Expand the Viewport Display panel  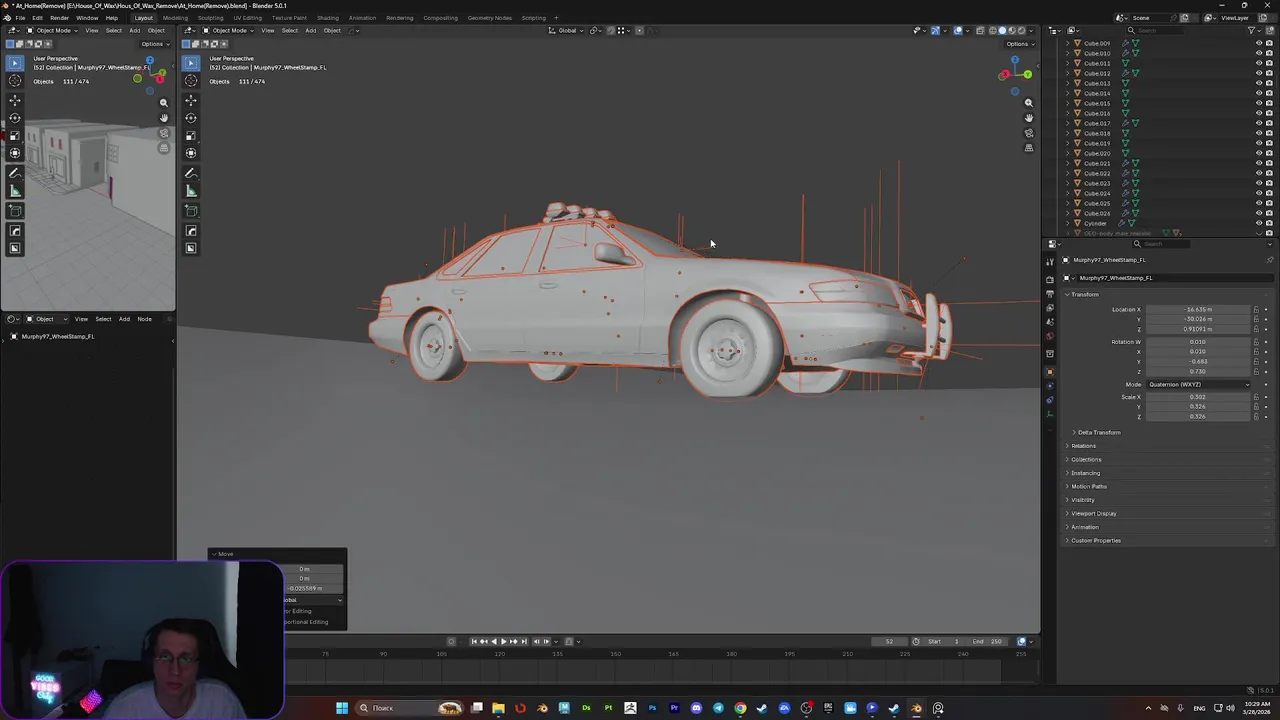pyautogui.click(x=1092, y=513)
